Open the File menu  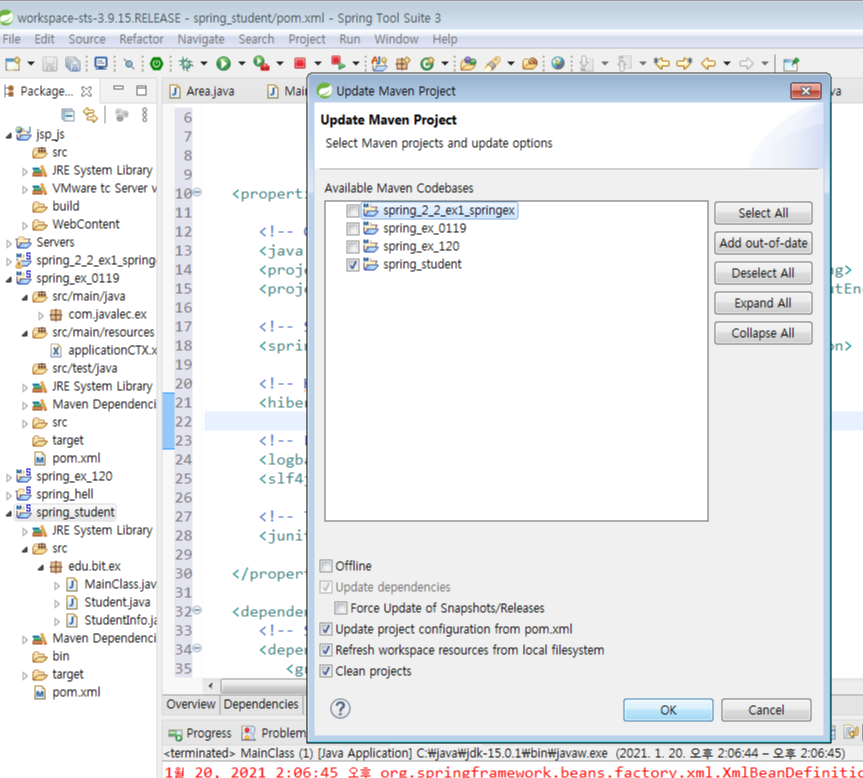pyautogui.click(x=12, y=39)
